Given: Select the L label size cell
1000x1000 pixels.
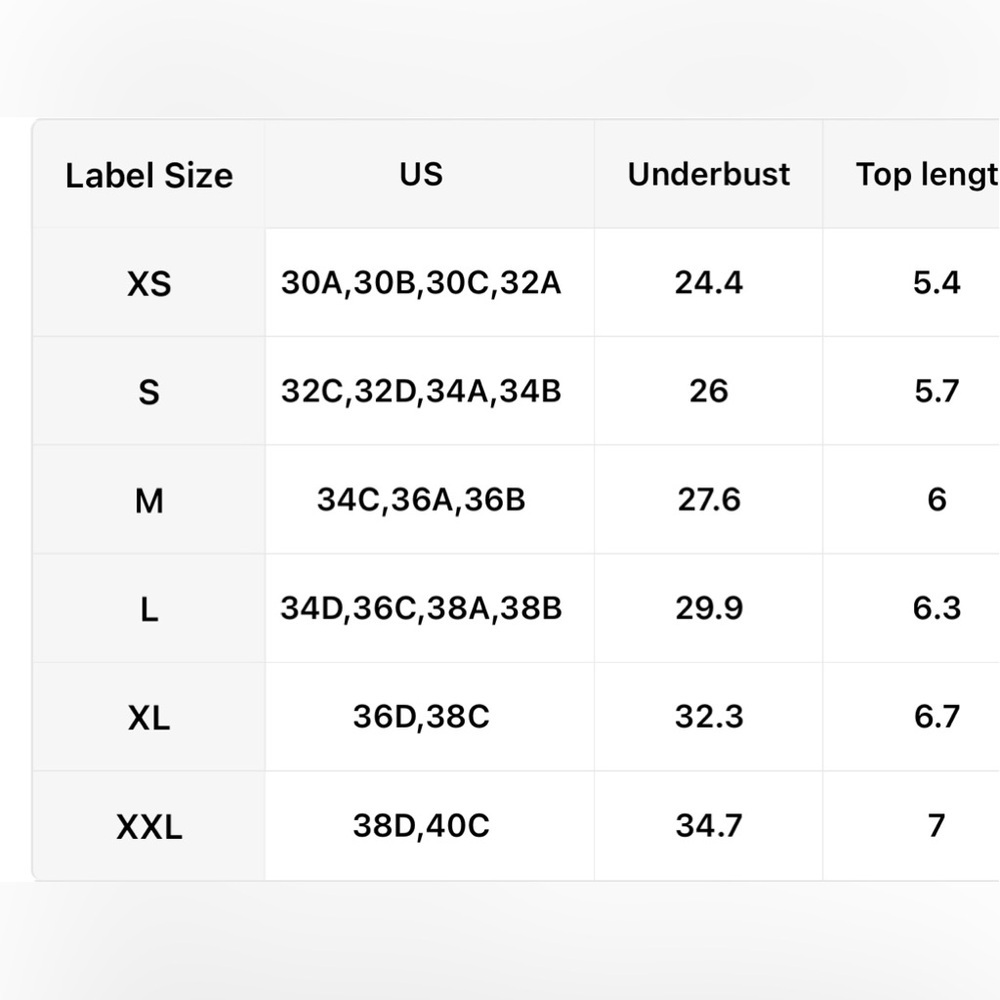Looking at the screenshot, I should pos(149,609).
